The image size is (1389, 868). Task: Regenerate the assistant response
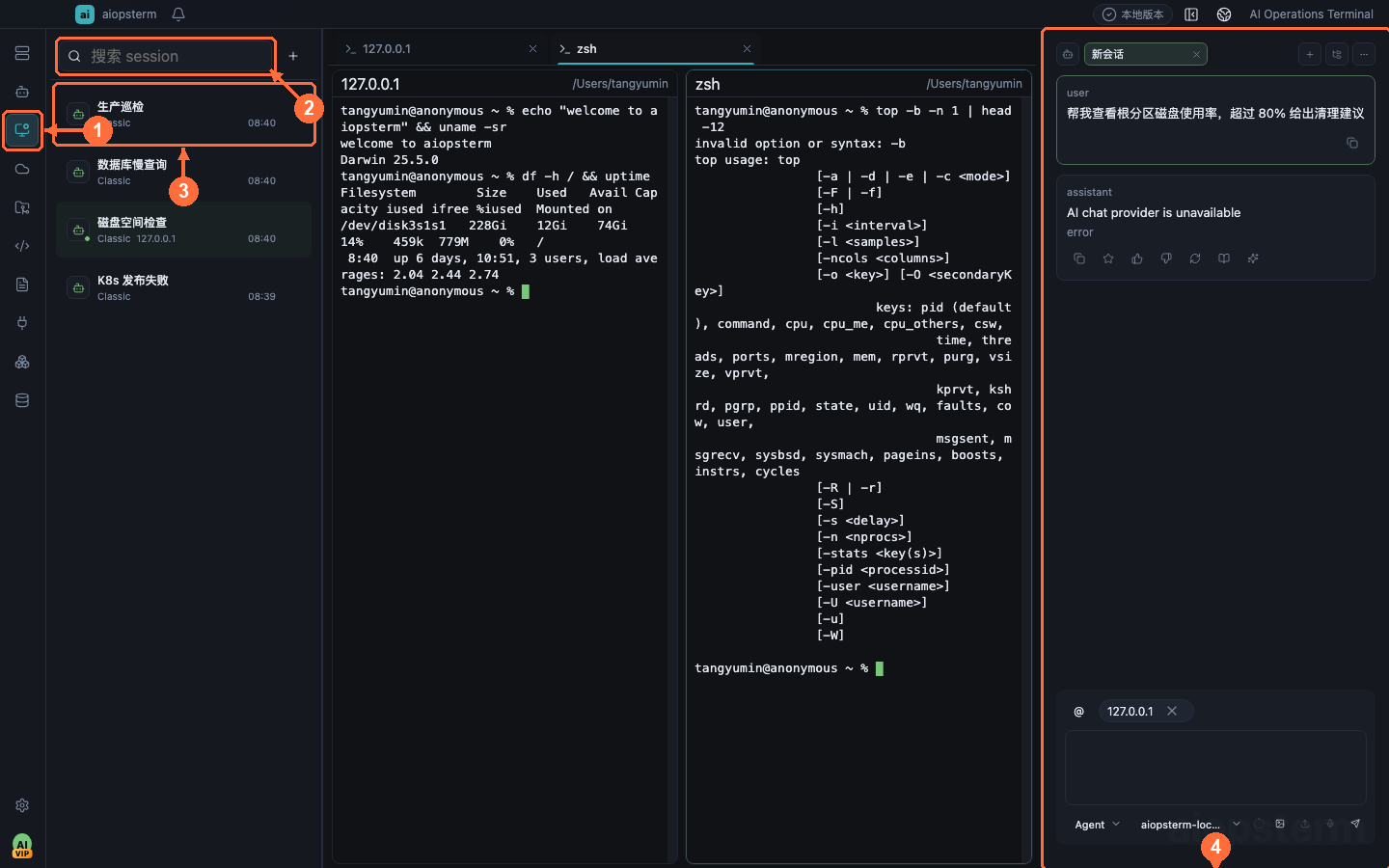tap(1195, 258)
